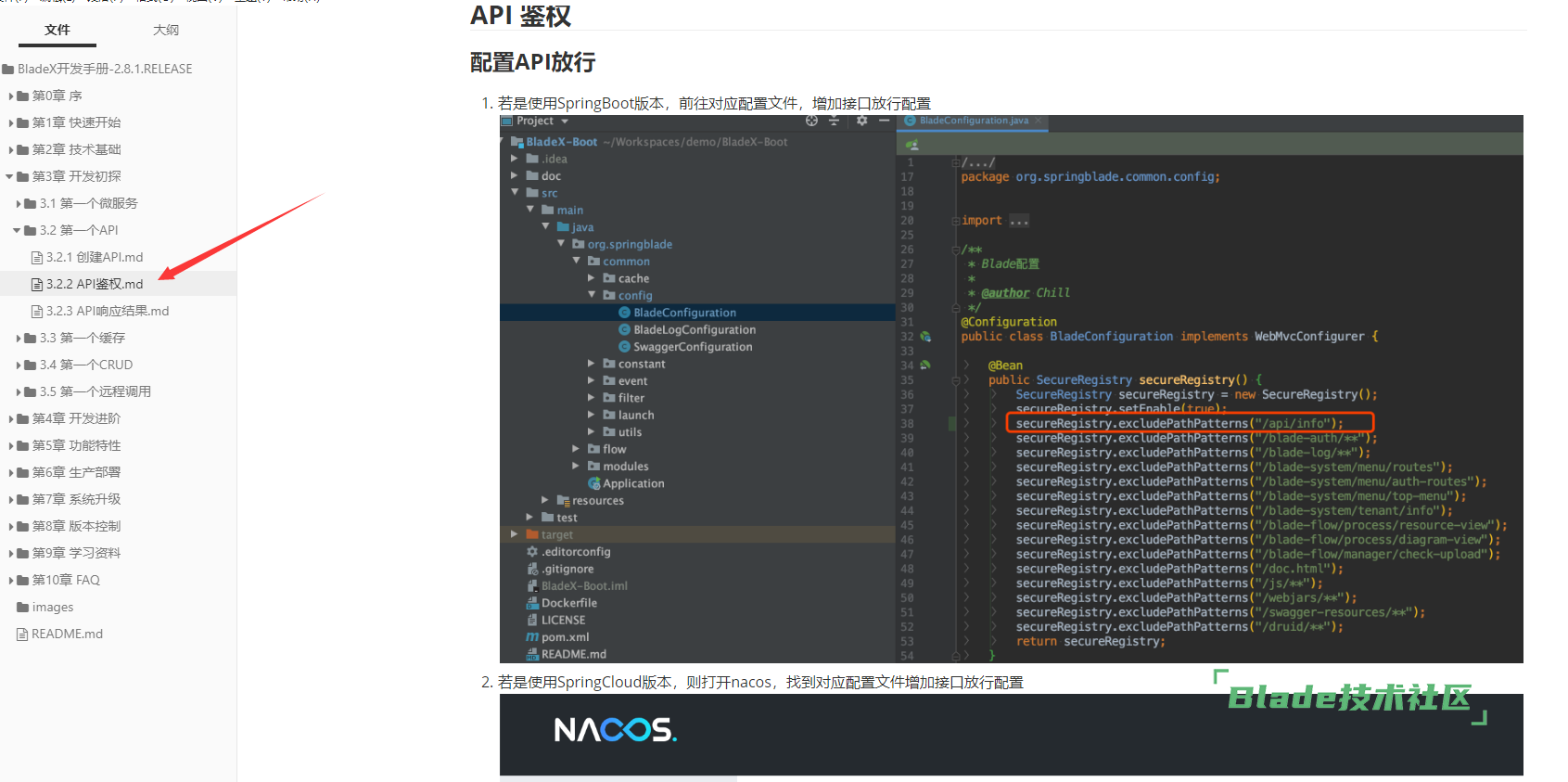The image size is (1568, 782).
Task: Switch to the 文件 tab
Action: click(57, 30)
